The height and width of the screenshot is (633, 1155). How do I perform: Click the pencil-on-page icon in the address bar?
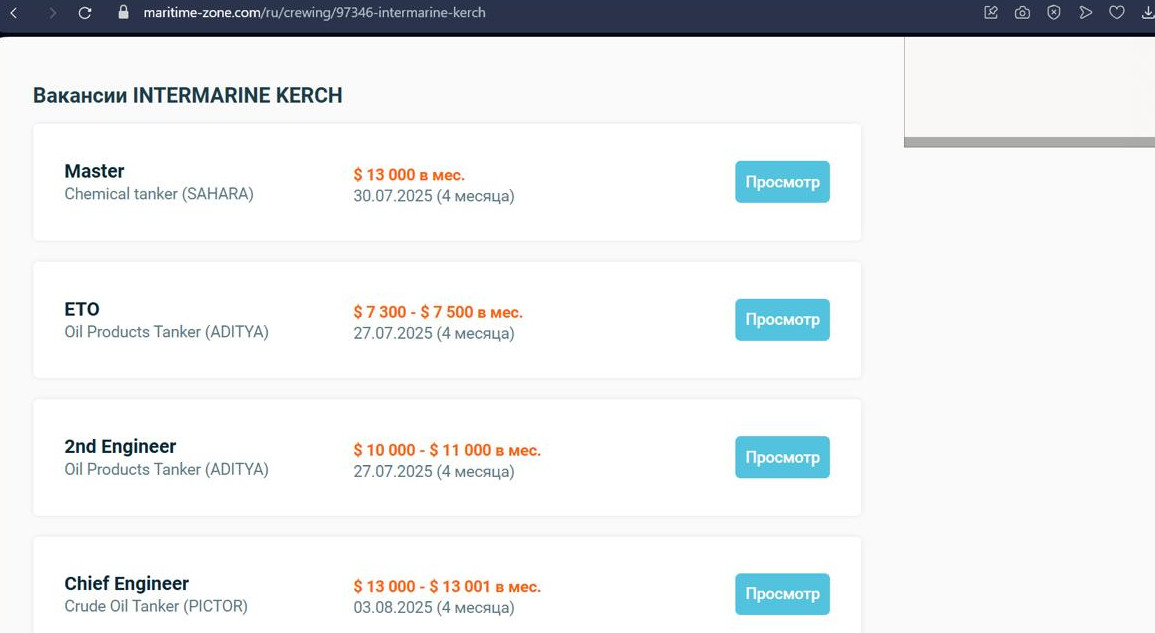click(991, 13)
